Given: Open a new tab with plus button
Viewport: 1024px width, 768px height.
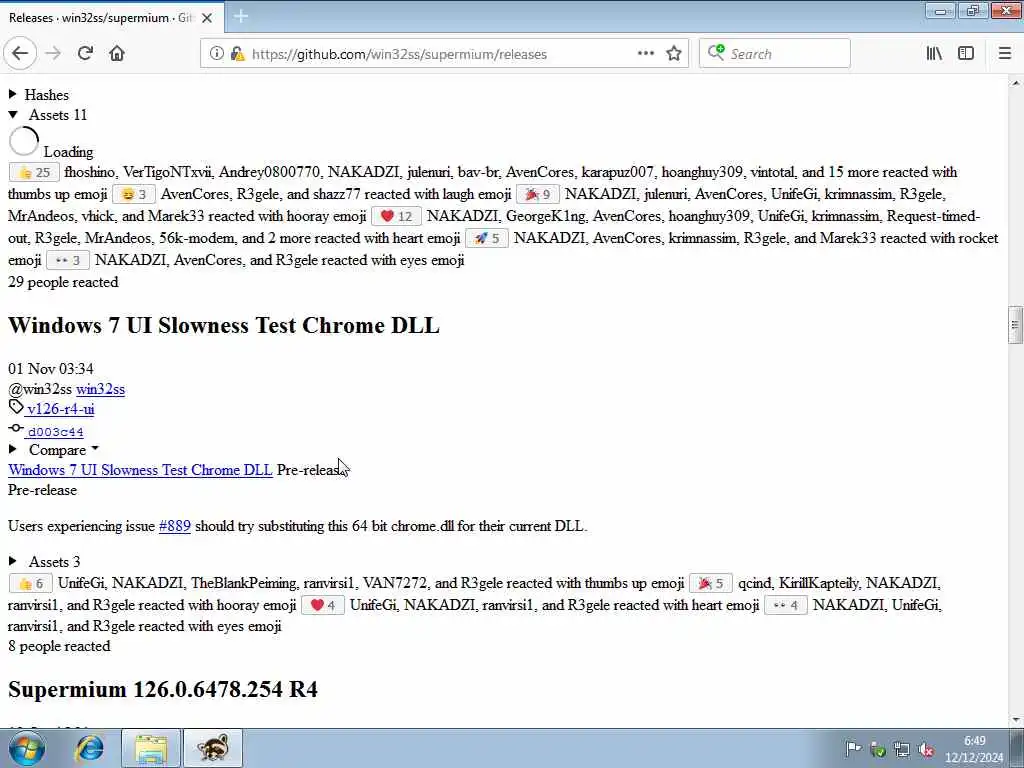Looking at the screenshot, I should pos(240,17).
